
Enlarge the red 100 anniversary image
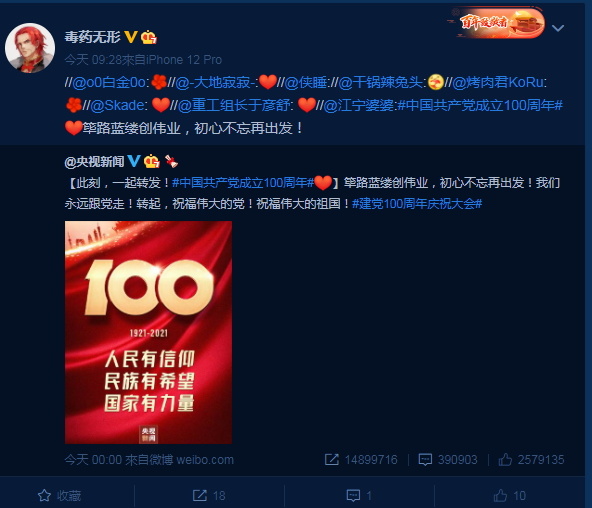tap(148, 332)
